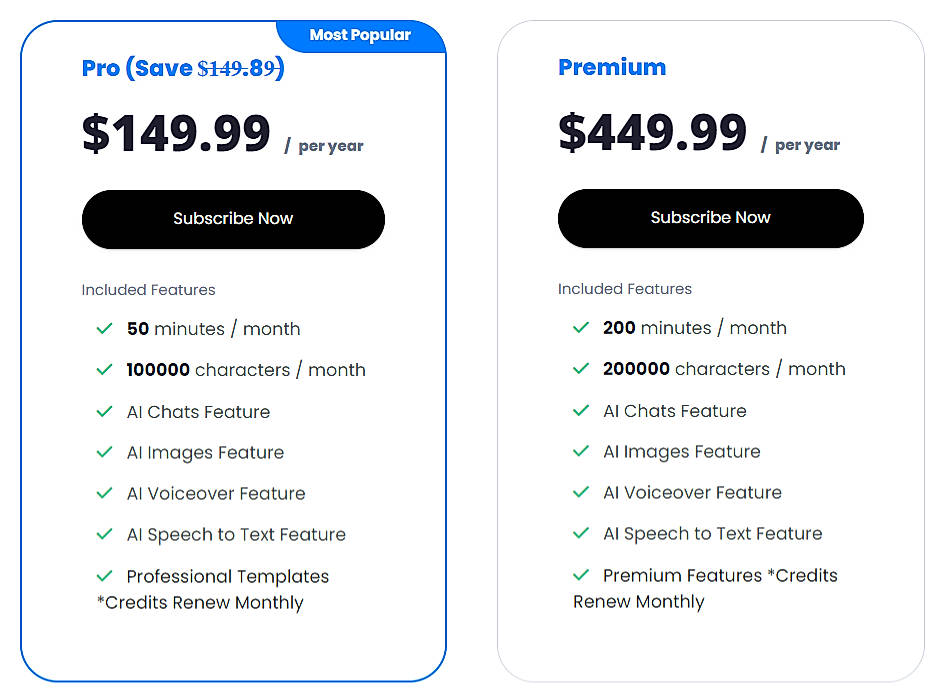Click the $449.99 price text

(x=651, y=131)
